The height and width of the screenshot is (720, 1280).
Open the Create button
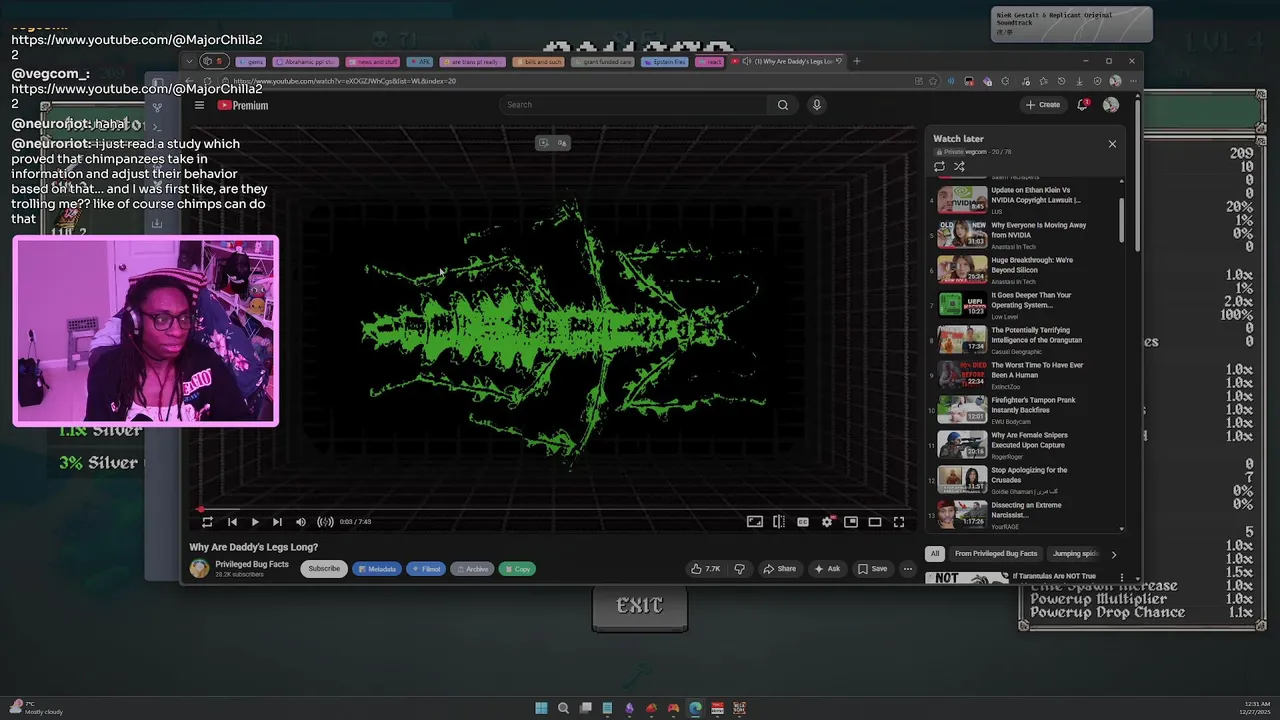point(1042,105)
